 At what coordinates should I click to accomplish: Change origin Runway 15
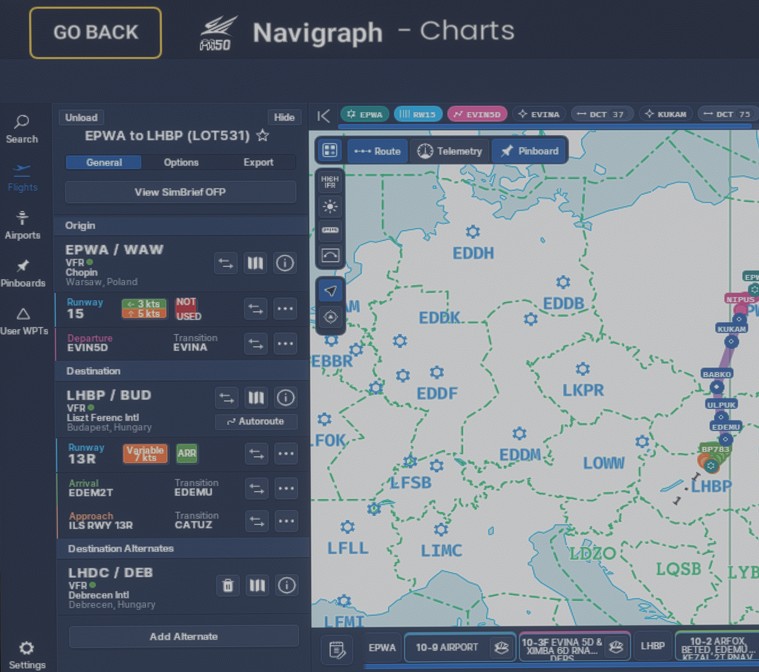pyautogui.click(x=256, y=309)
